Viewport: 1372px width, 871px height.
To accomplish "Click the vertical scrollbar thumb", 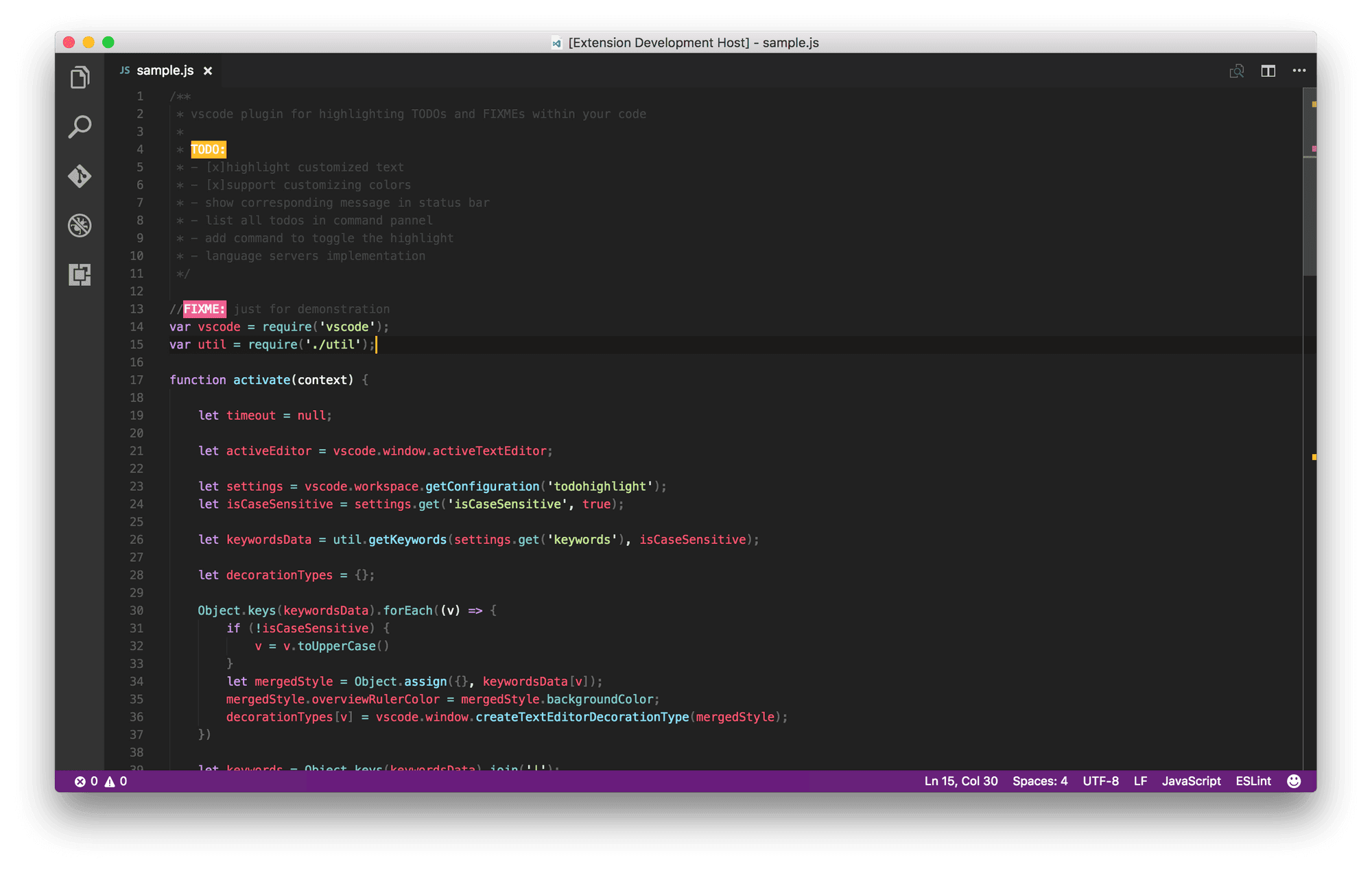I will 1310,182.
